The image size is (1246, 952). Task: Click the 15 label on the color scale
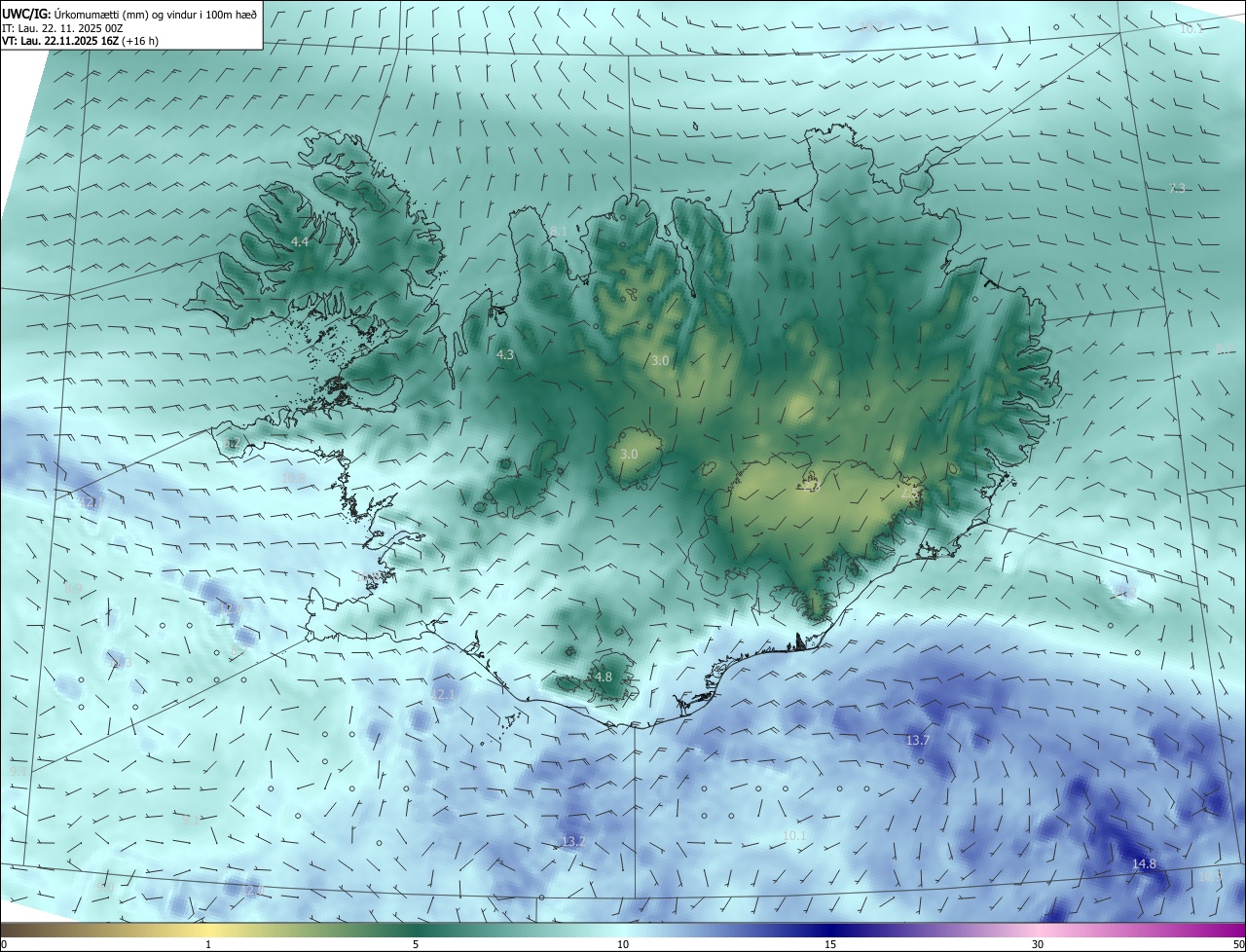pyautogui.click(x=830, y=945)
